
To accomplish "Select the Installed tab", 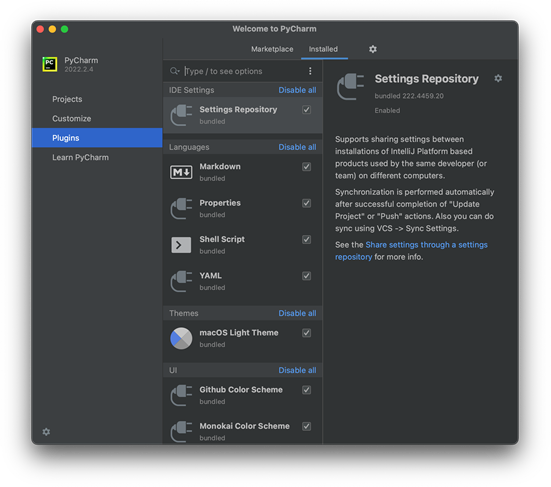I will tap(323, 49).
